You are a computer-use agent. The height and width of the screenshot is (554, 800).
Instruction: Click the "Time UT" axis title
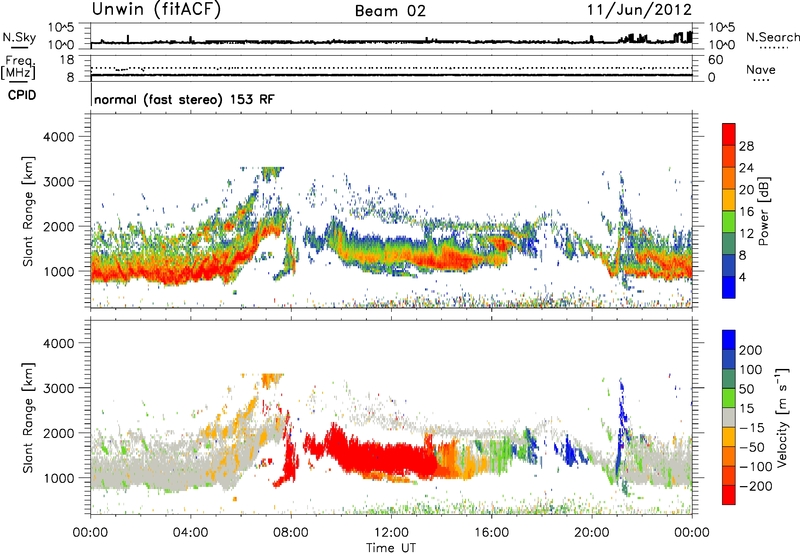coord(391,548)
